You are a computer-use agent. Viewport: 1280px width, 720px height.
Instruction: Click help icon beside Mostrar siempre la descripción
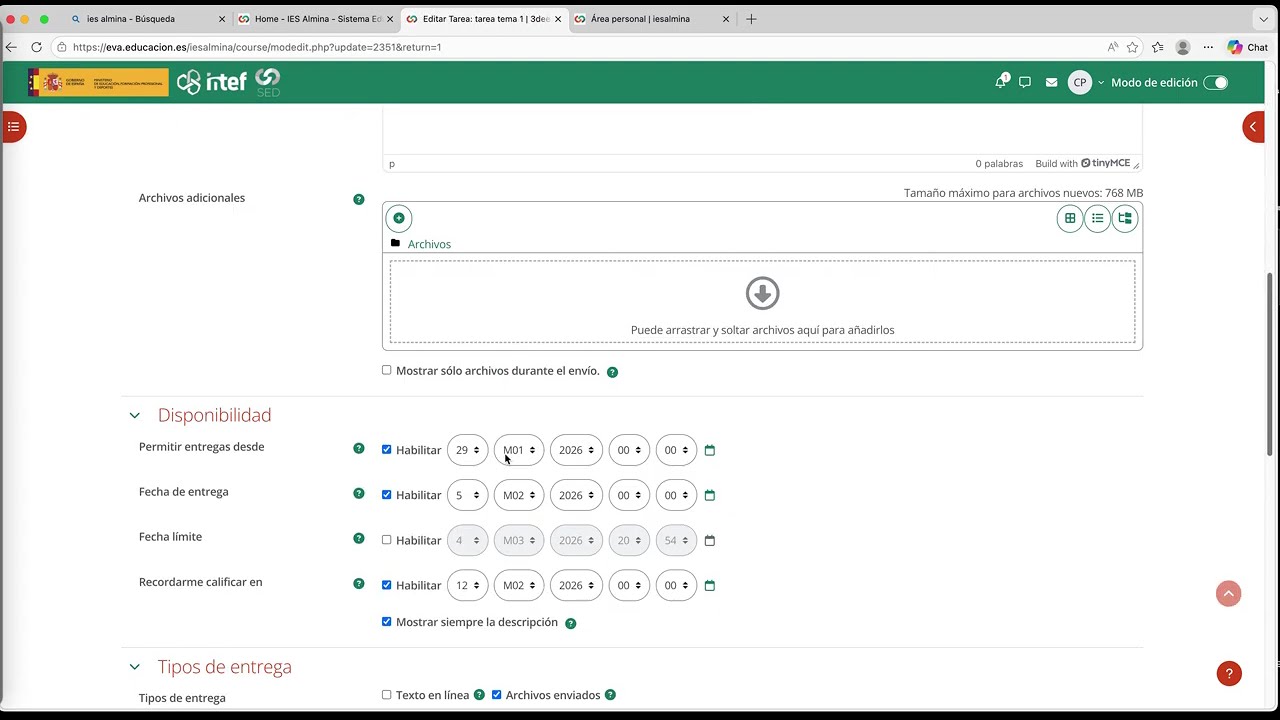coord(571,623)
